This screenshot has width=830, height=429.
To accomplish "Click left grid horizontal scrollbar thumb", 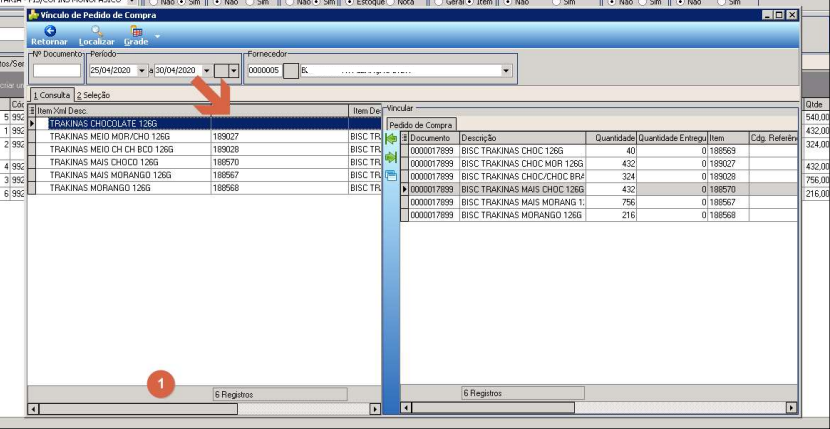I will 138,409.
